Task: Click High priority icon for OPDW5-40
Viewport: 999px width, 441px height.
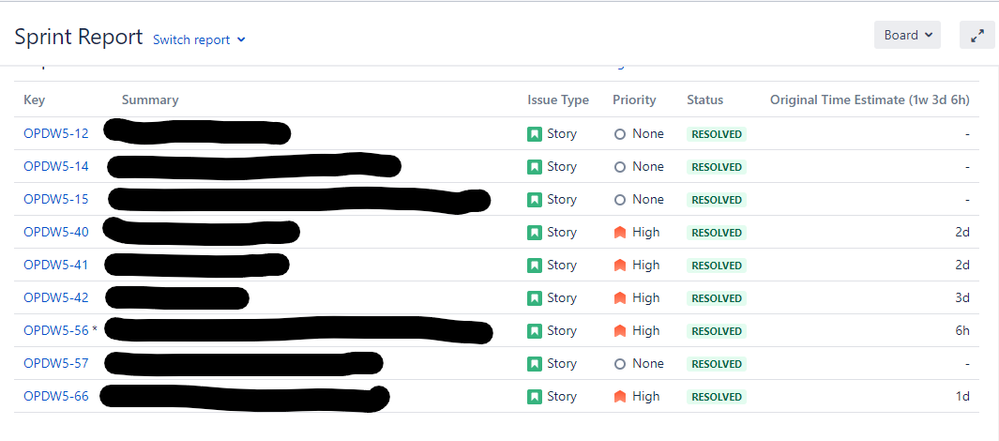Action: point(620,233)
